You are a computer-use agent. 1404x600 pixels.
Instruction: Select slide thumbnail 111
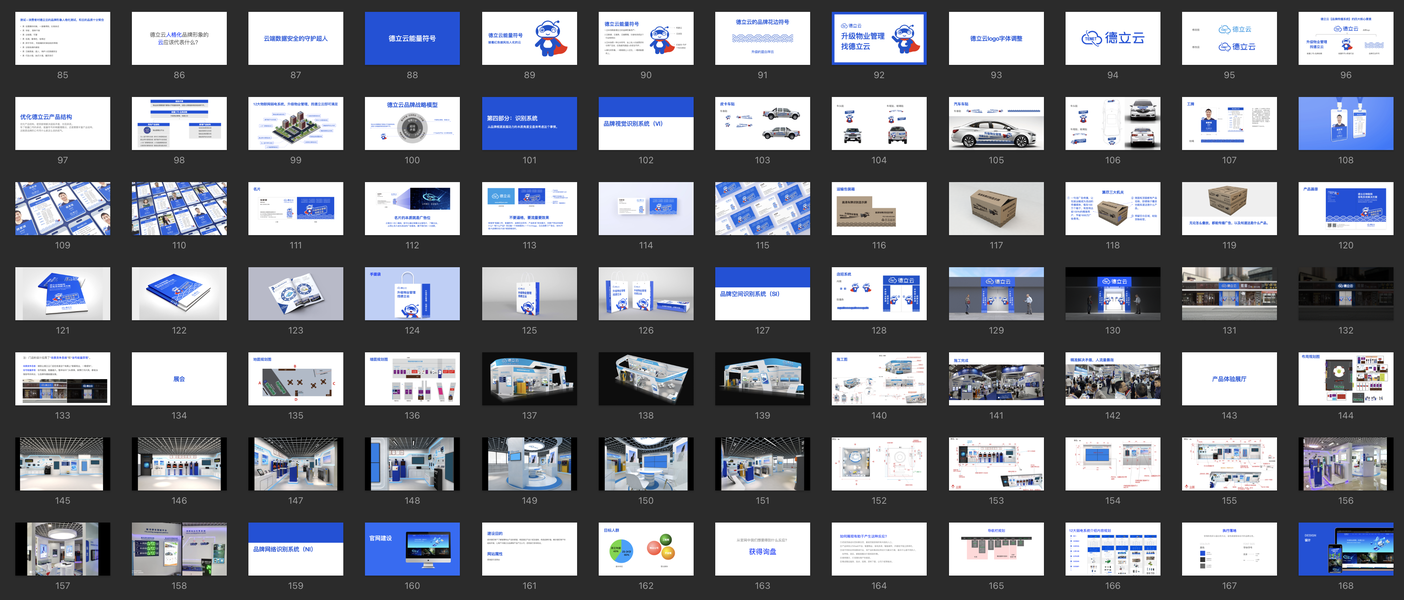(296, 209)
